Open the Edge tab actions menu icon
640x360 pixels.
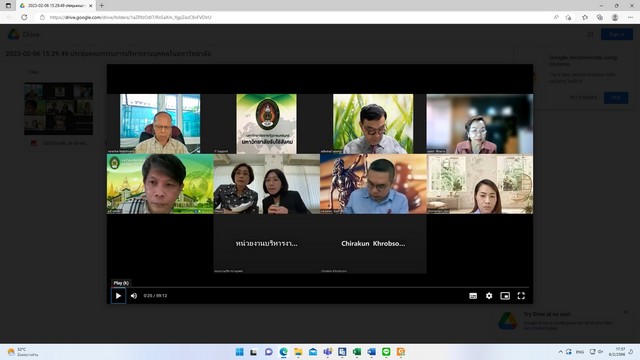point(8,6)
